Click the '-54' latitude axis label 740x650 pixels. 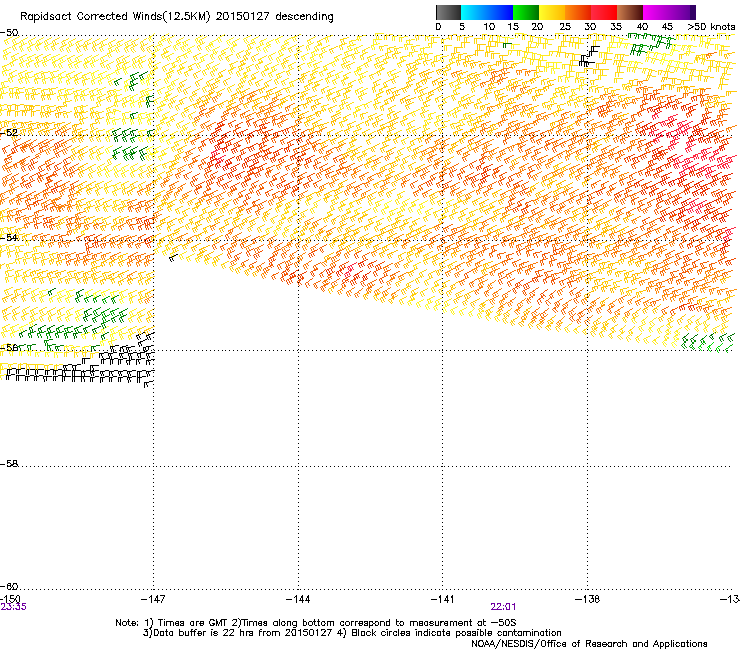click(9, 237)
